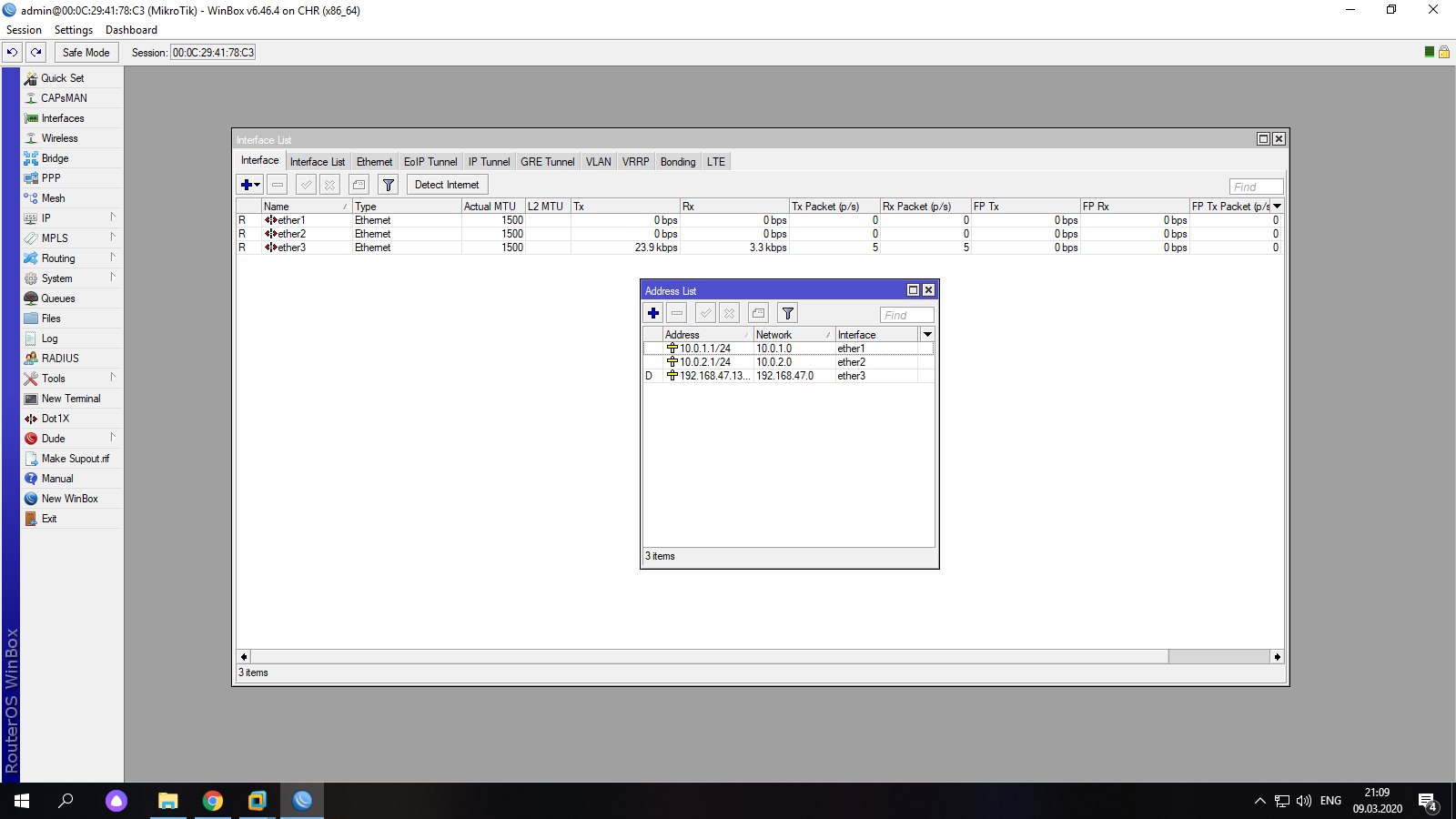This screenshot has width=1456, height=819.
Task: Click scroll right arrow in Interface List
Action: click(1277, 657)
